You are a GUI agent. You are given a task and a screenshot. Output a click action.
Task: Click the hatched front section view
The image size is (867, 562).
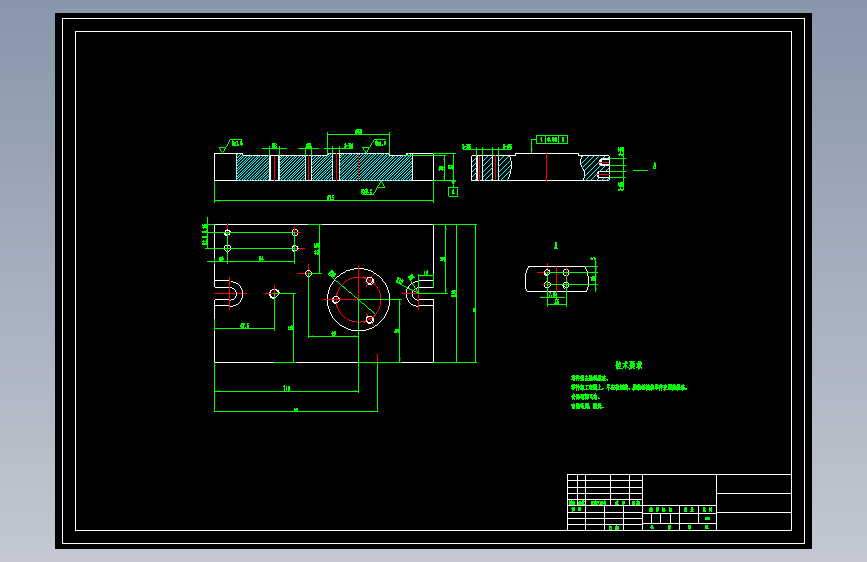tap(324, 167)
